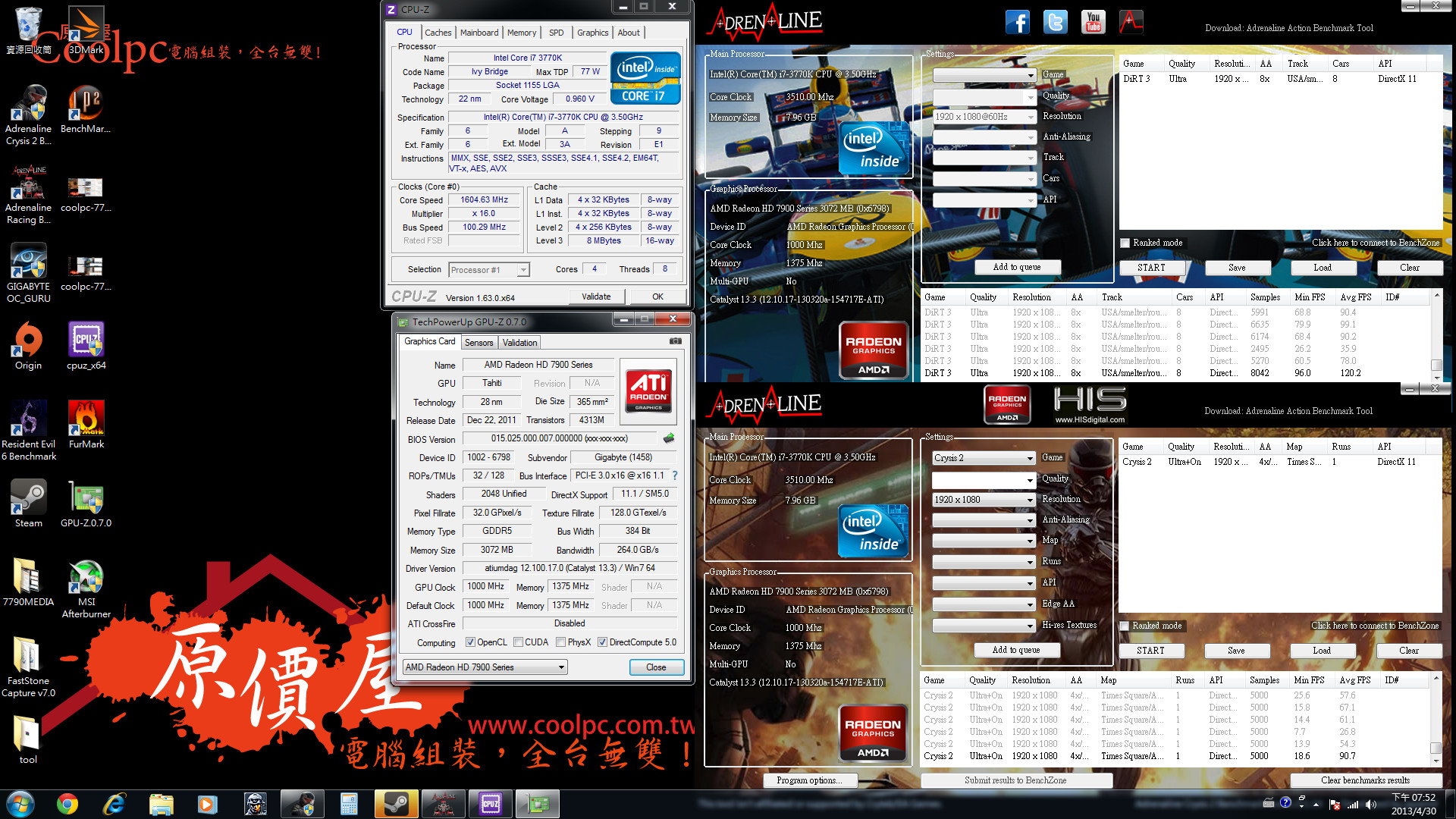Open GPU-Z.0.7.0 desktop icon
The image size is (1456, 819).
[x=86, y=504]
